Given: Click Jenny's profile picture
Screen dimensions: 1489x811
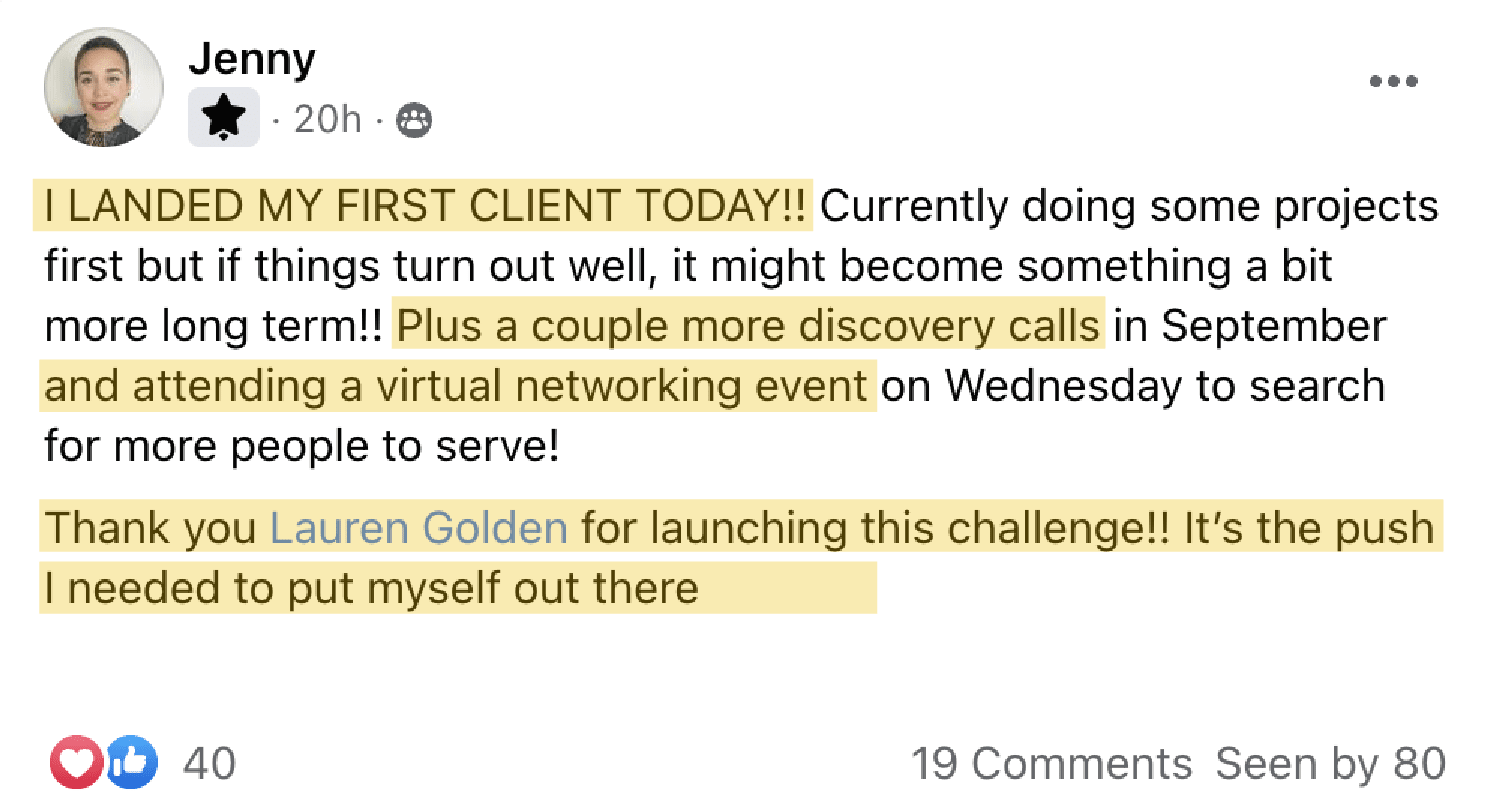Looking at the screenshot, I should coord(104,87).
